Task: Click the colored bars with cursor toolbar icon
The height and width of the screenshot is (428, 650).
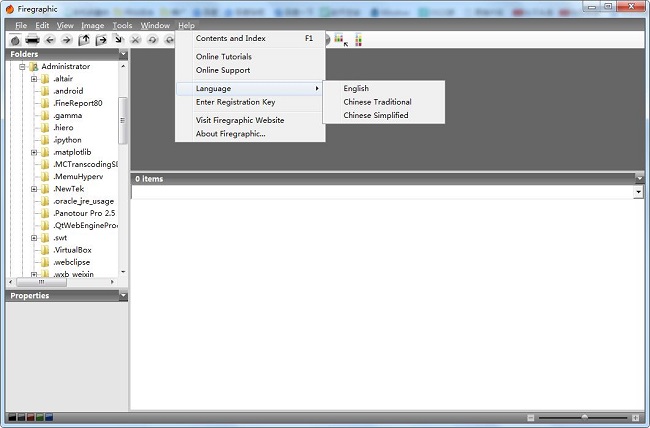Action: (341, 40)
